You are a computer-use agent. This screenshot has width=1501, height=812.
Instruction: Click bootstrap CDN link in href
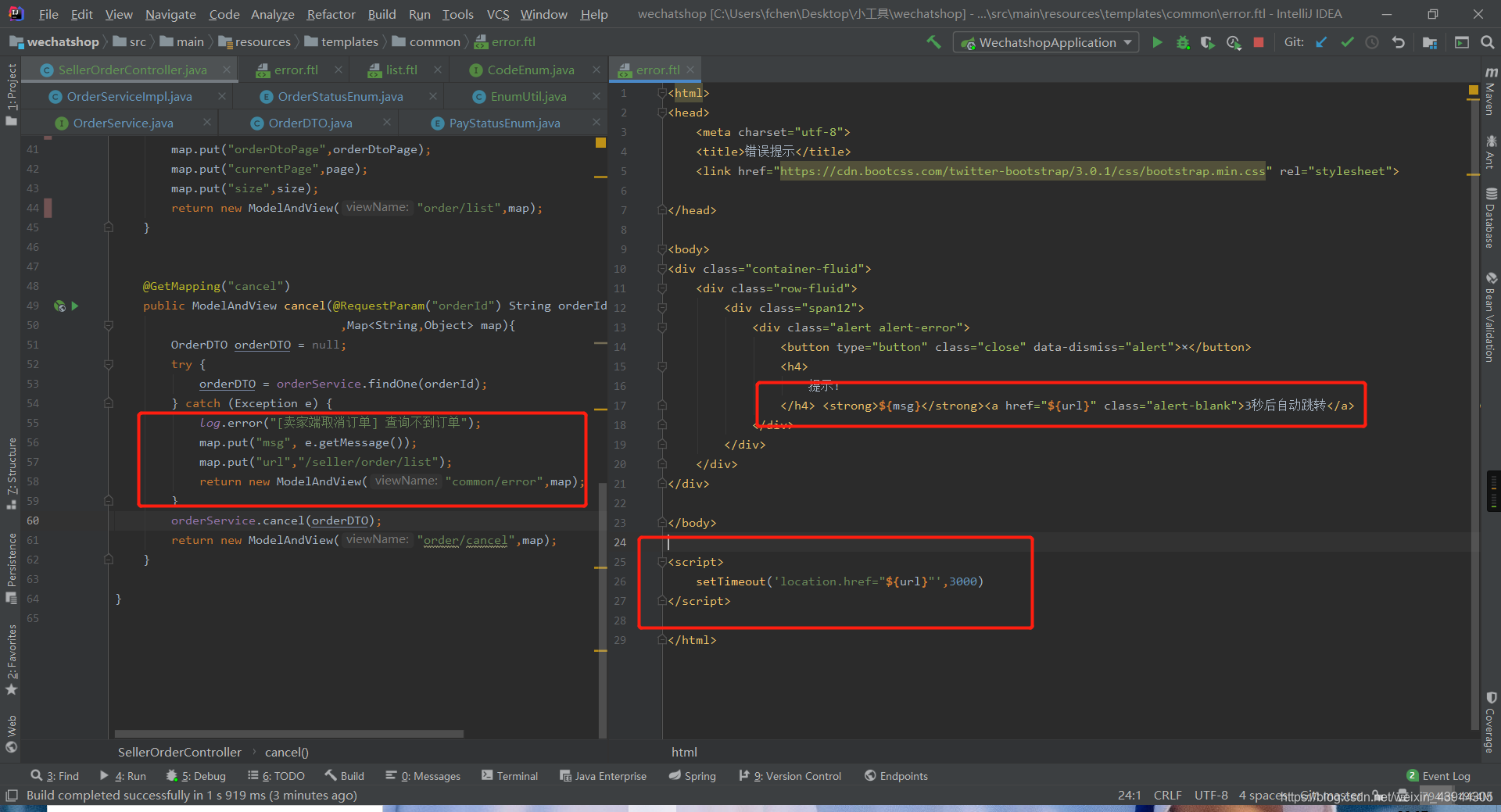(1023, 171)
